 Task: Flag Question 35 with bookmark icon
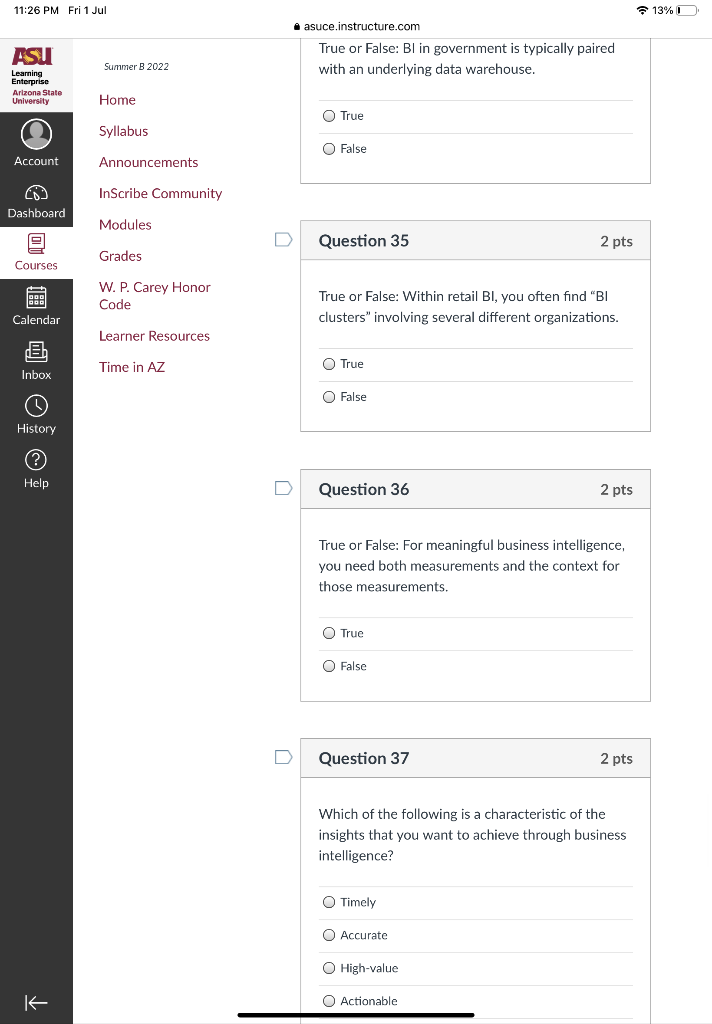click(x=283, y=240)
